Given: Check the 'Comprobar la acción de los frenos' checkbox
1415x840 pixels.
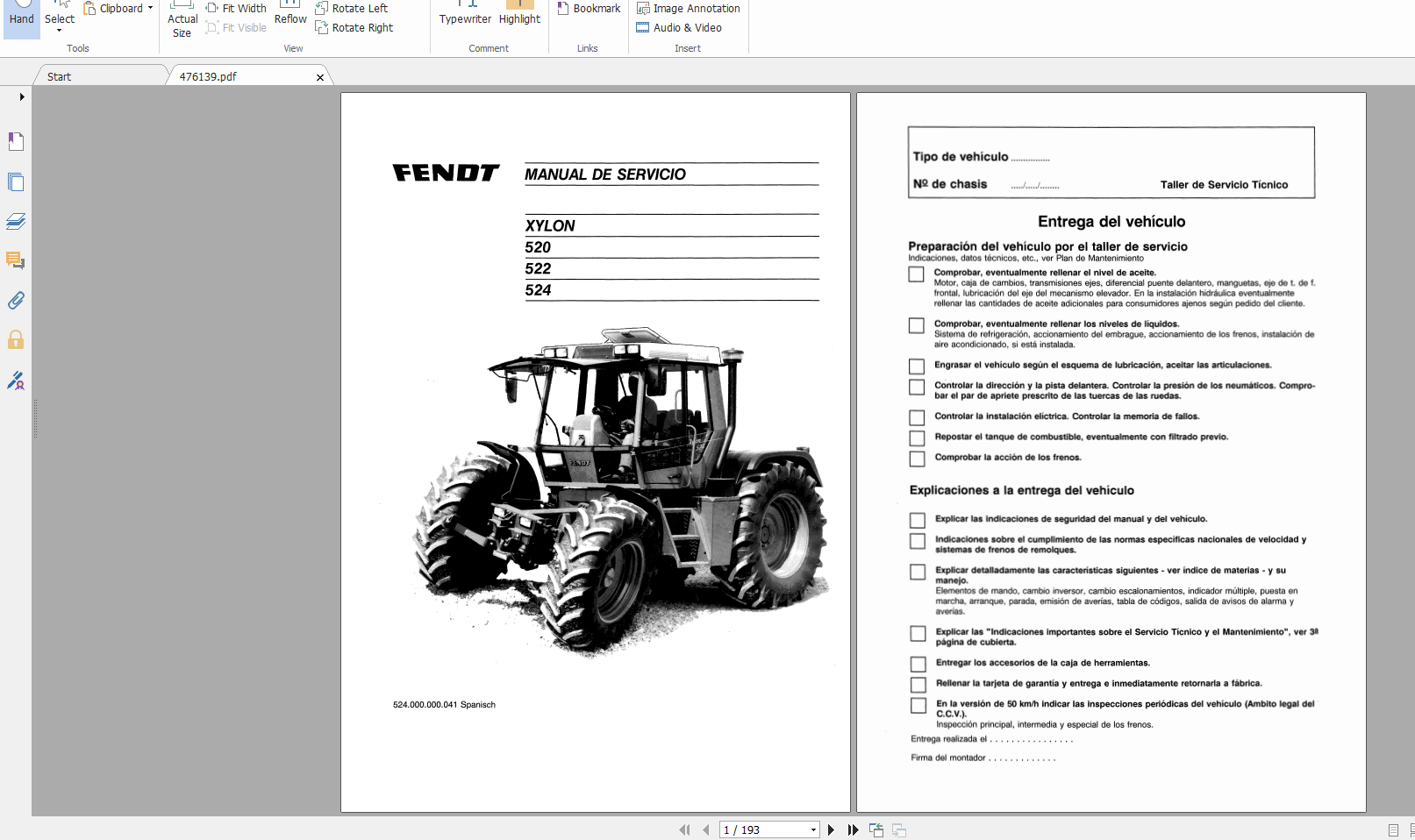Looking at the screenshot, I should [x=916, y=458].
